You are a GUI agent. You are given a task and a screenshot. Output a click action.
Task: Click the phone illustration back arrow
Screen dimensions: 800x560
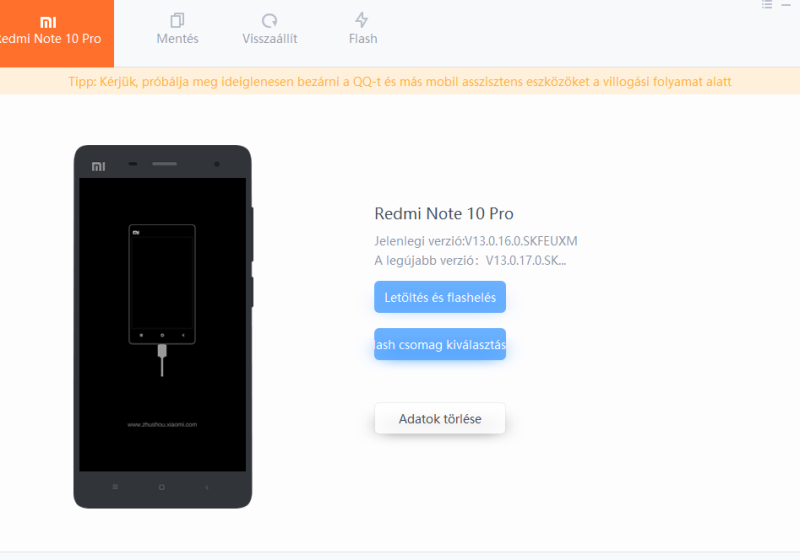(207, 488)
